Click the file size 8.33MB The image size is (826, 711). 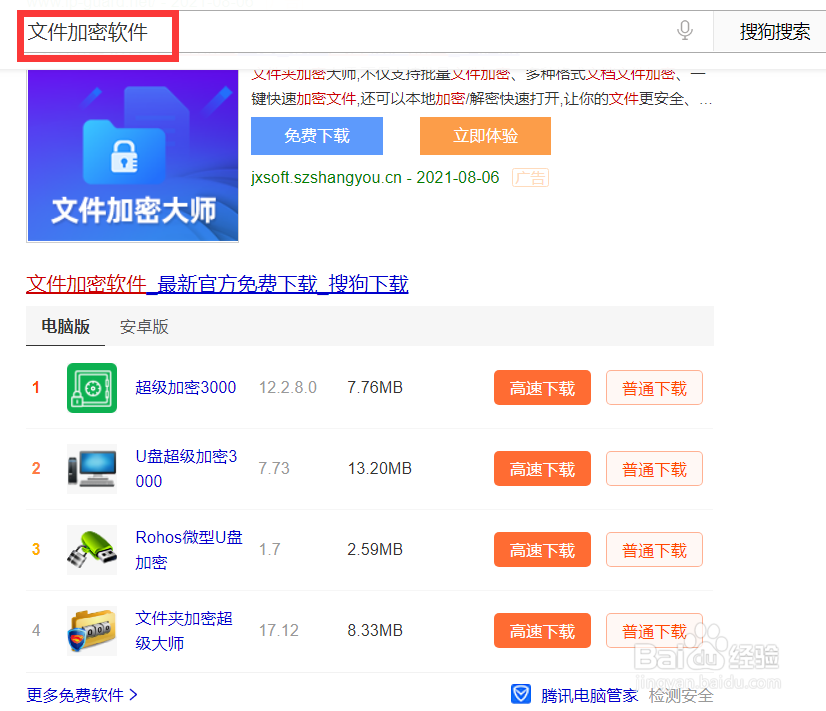tap(375, 630)
